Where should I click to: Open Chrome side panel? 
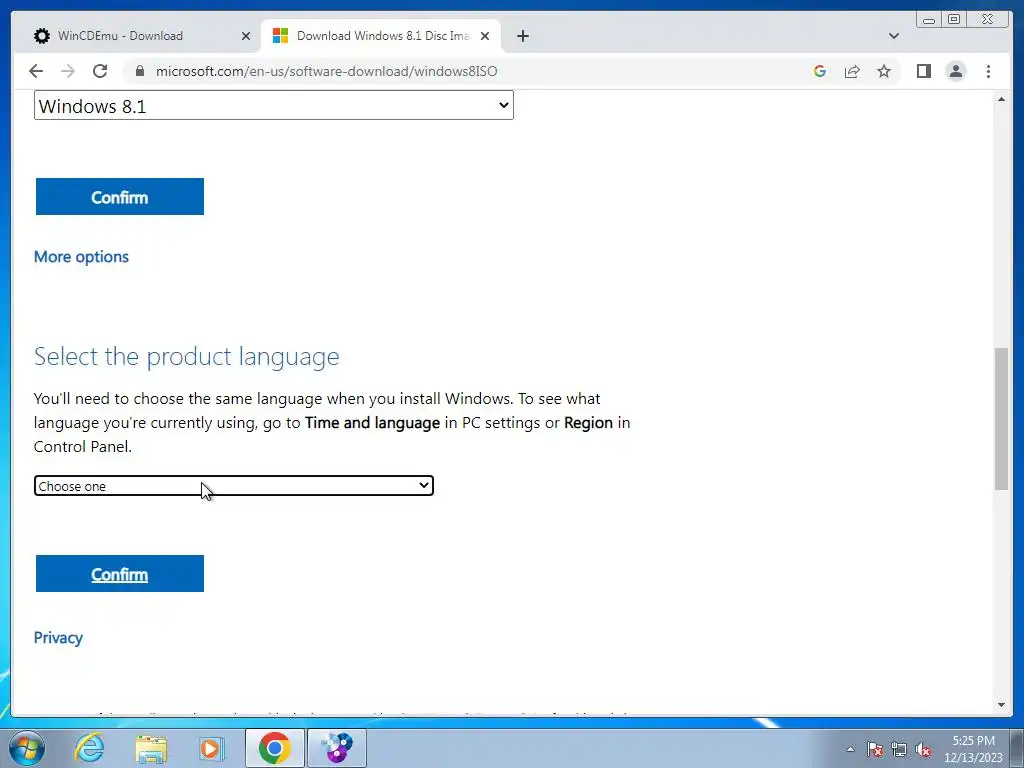pyautogui.click(x=923, y=71)
